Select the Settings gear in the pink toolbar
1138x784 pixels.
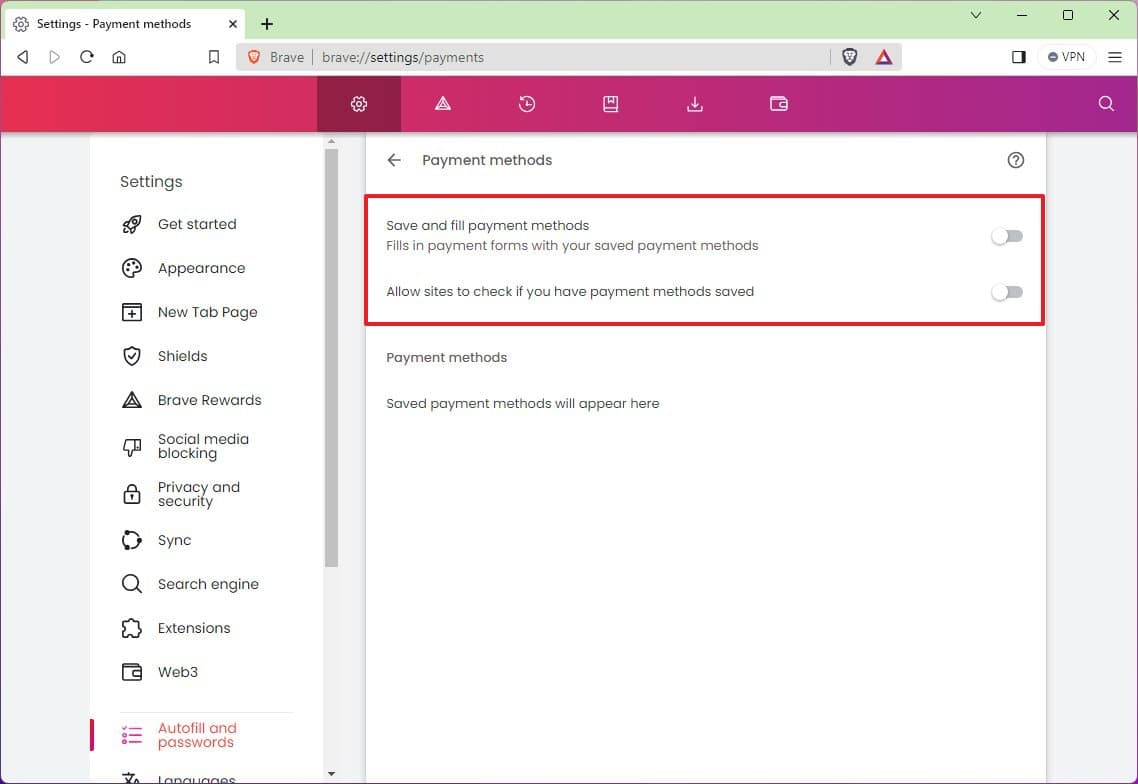coord(358,103)
